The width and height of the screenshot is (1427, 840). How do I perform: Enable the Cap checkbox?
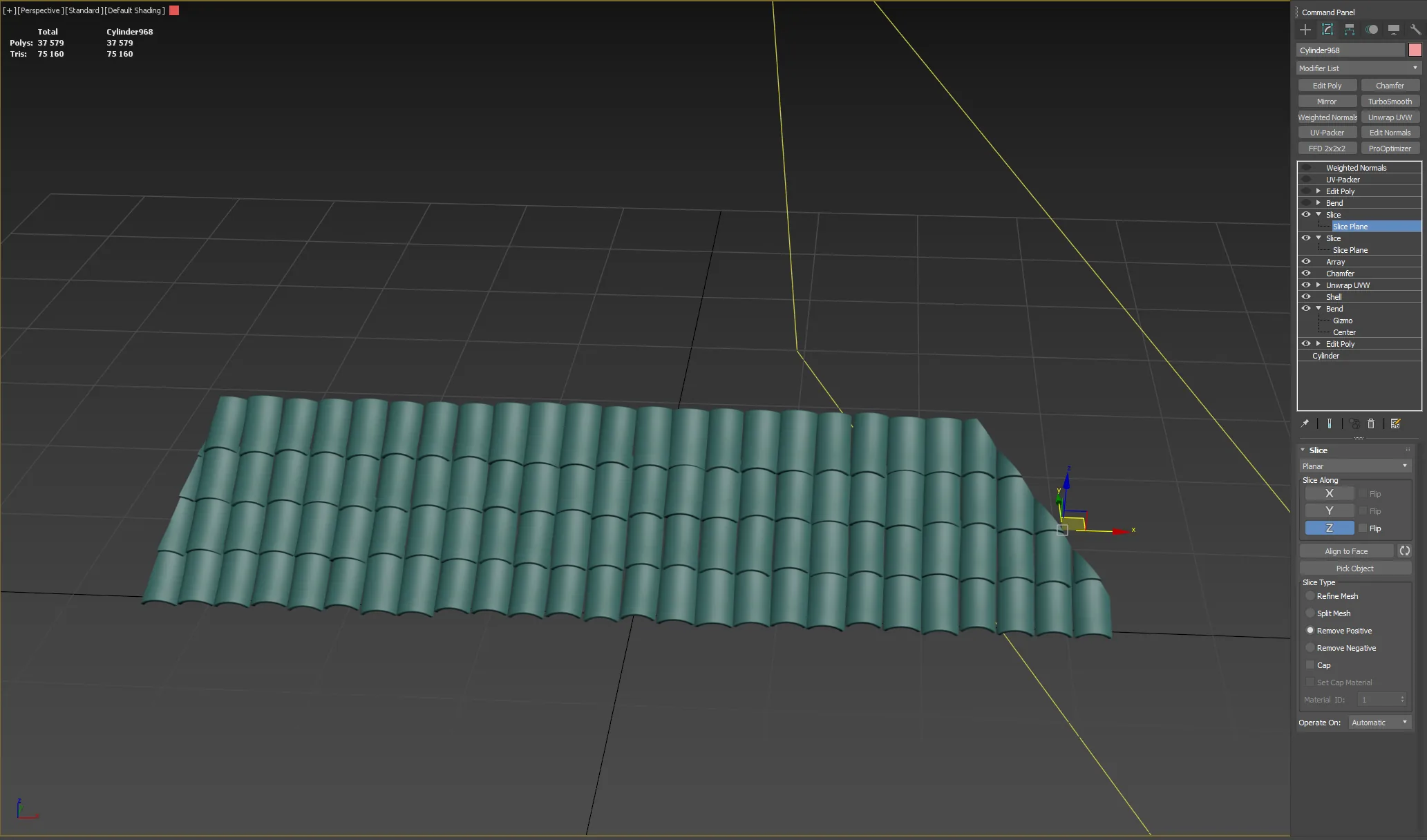click(x=1310, y=665)
